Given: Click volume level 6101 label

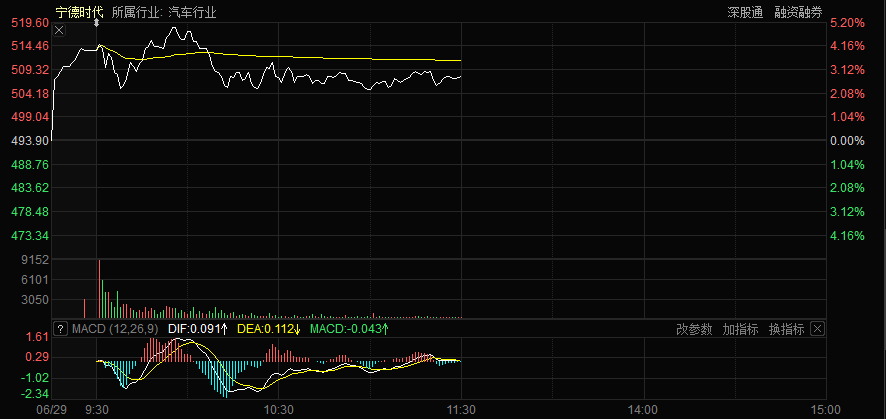Looking at the screenshot, I should (35, 280).
